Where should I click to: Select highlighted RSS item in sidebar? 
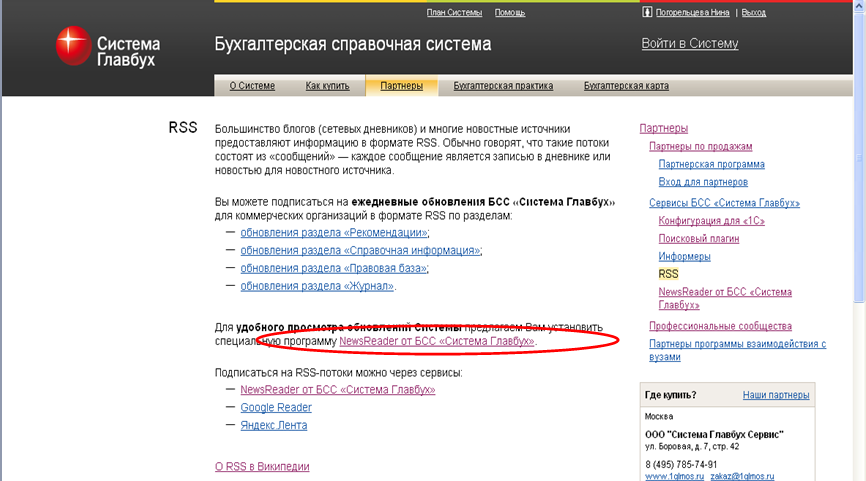coord(668,273)
